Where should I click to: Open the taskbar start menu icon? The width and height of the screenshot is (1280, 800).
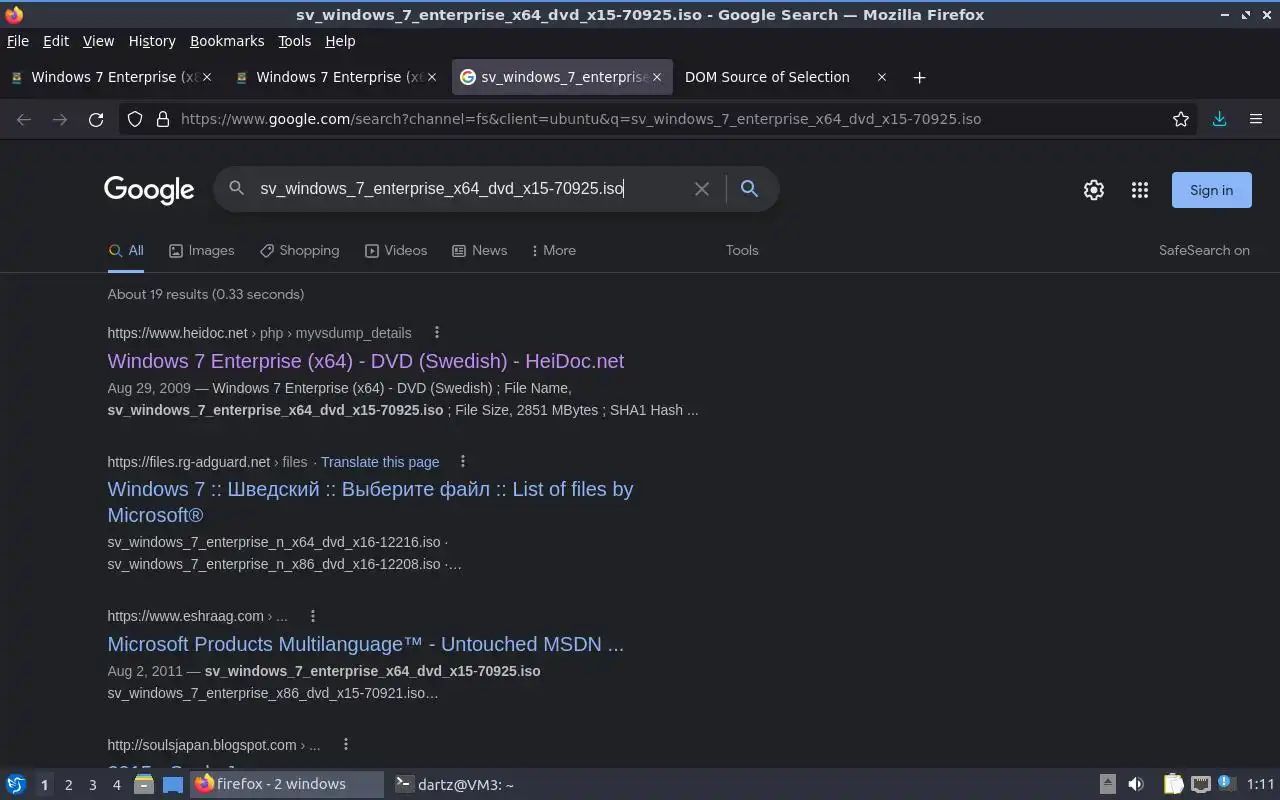tap(16, 784)
